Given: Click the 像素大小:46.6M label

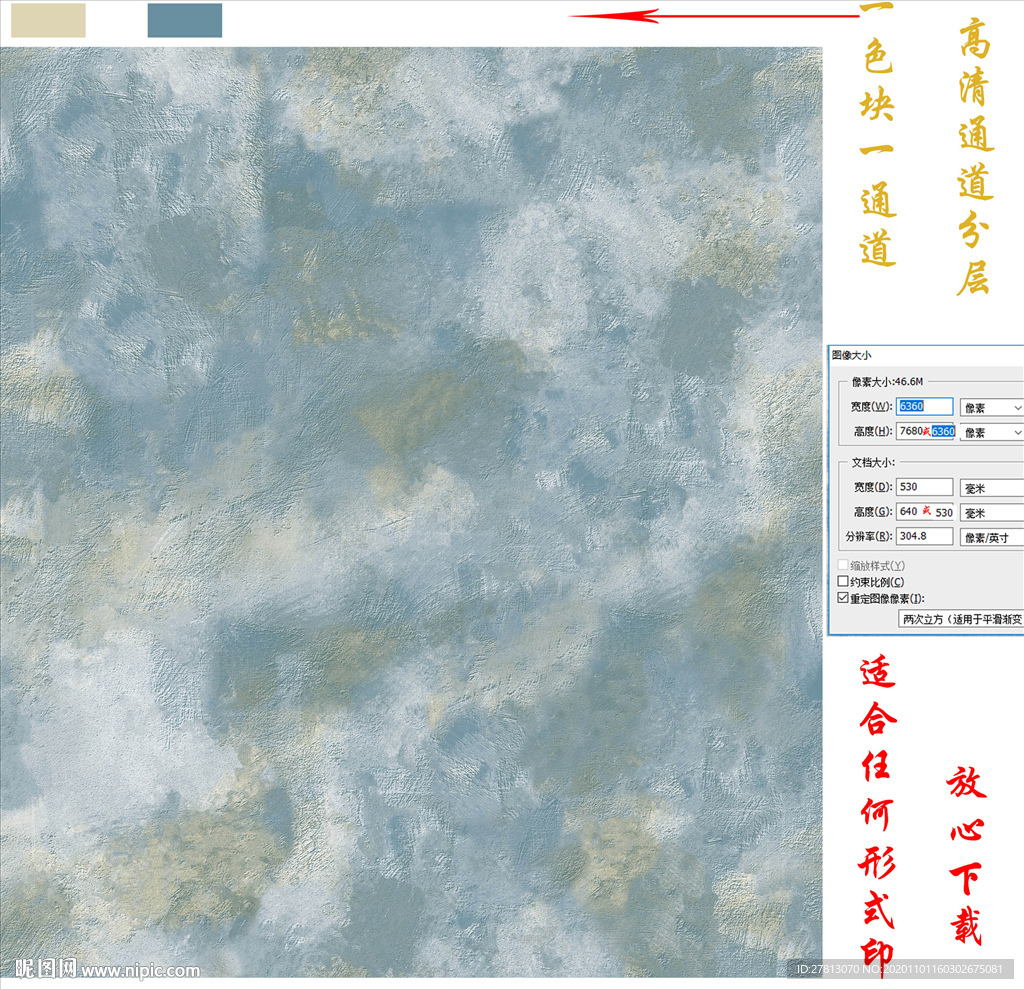Looking at the screenshot, I should point(887,381).
